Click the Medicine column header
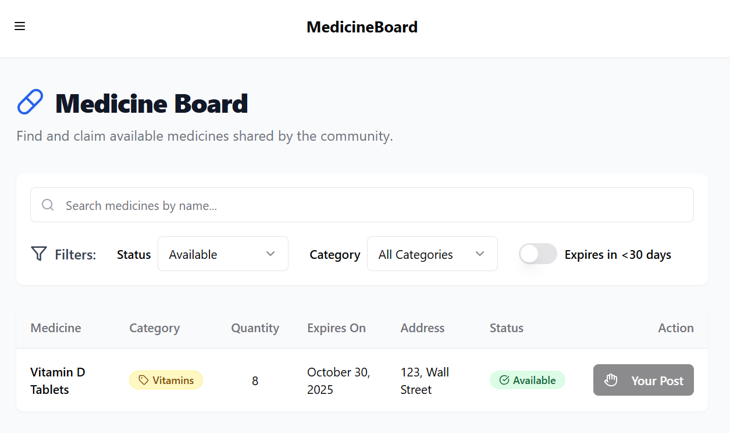 point(56,328)
